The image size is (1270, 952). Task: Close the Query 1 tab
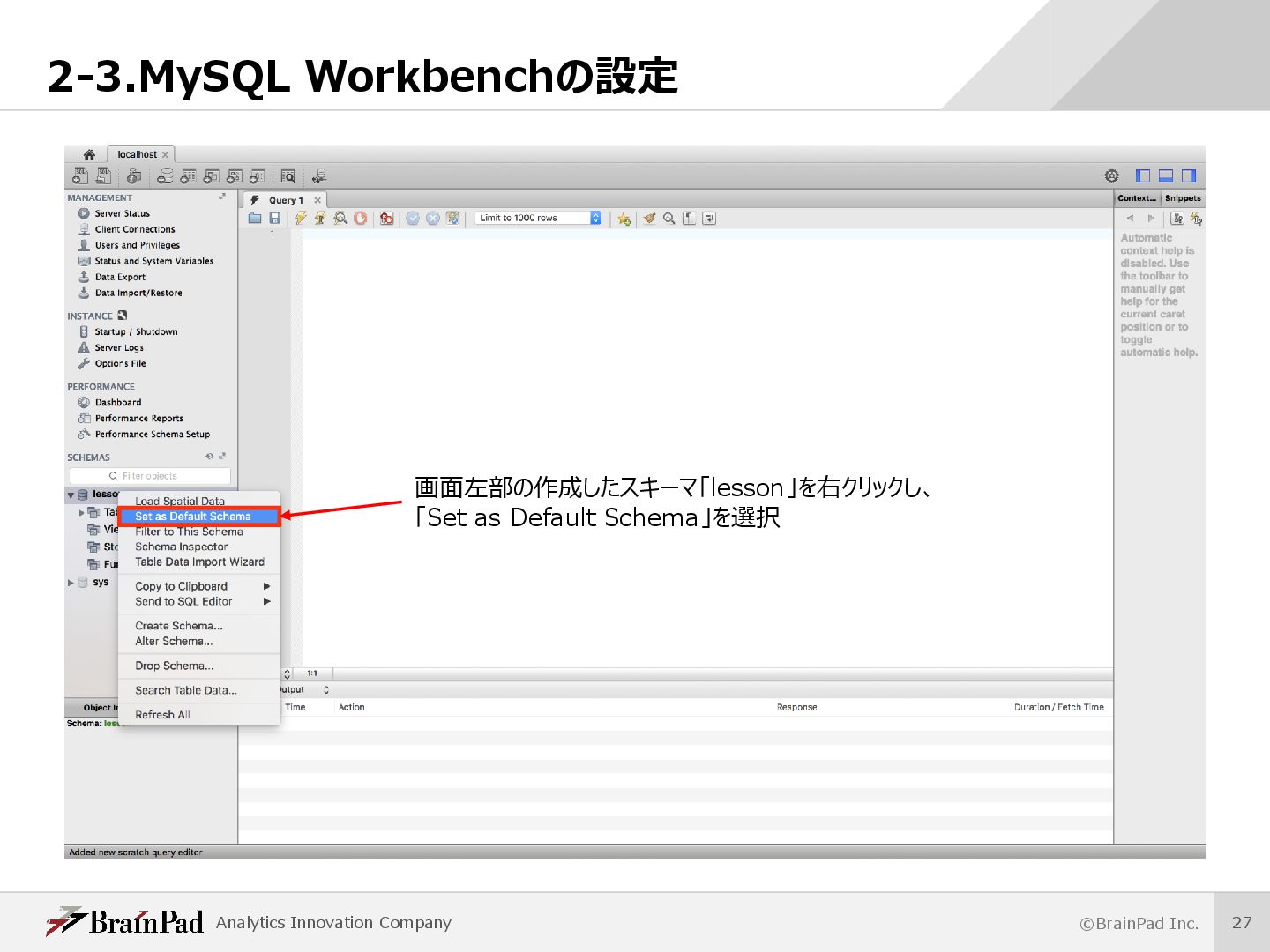[317, 200]
